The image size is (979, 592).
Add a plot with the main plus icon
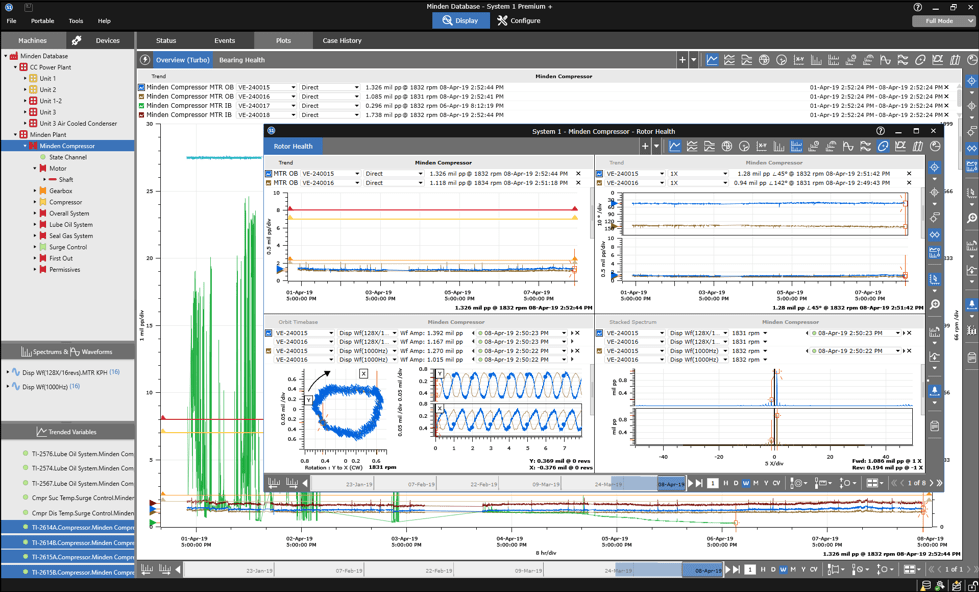tap(682, 60)
